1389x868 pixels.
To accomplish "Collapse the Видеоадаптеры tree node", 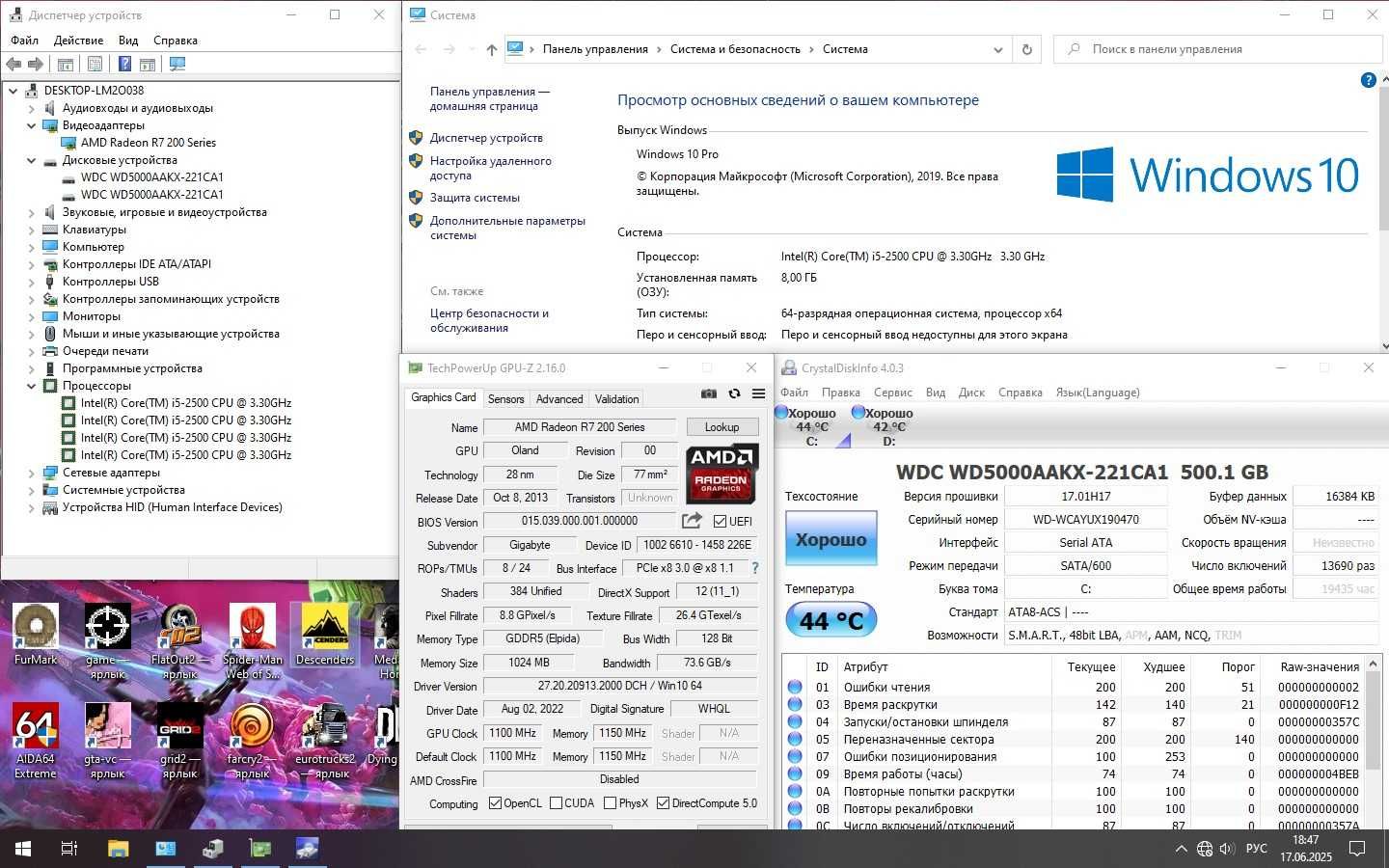I will (31, 125).
